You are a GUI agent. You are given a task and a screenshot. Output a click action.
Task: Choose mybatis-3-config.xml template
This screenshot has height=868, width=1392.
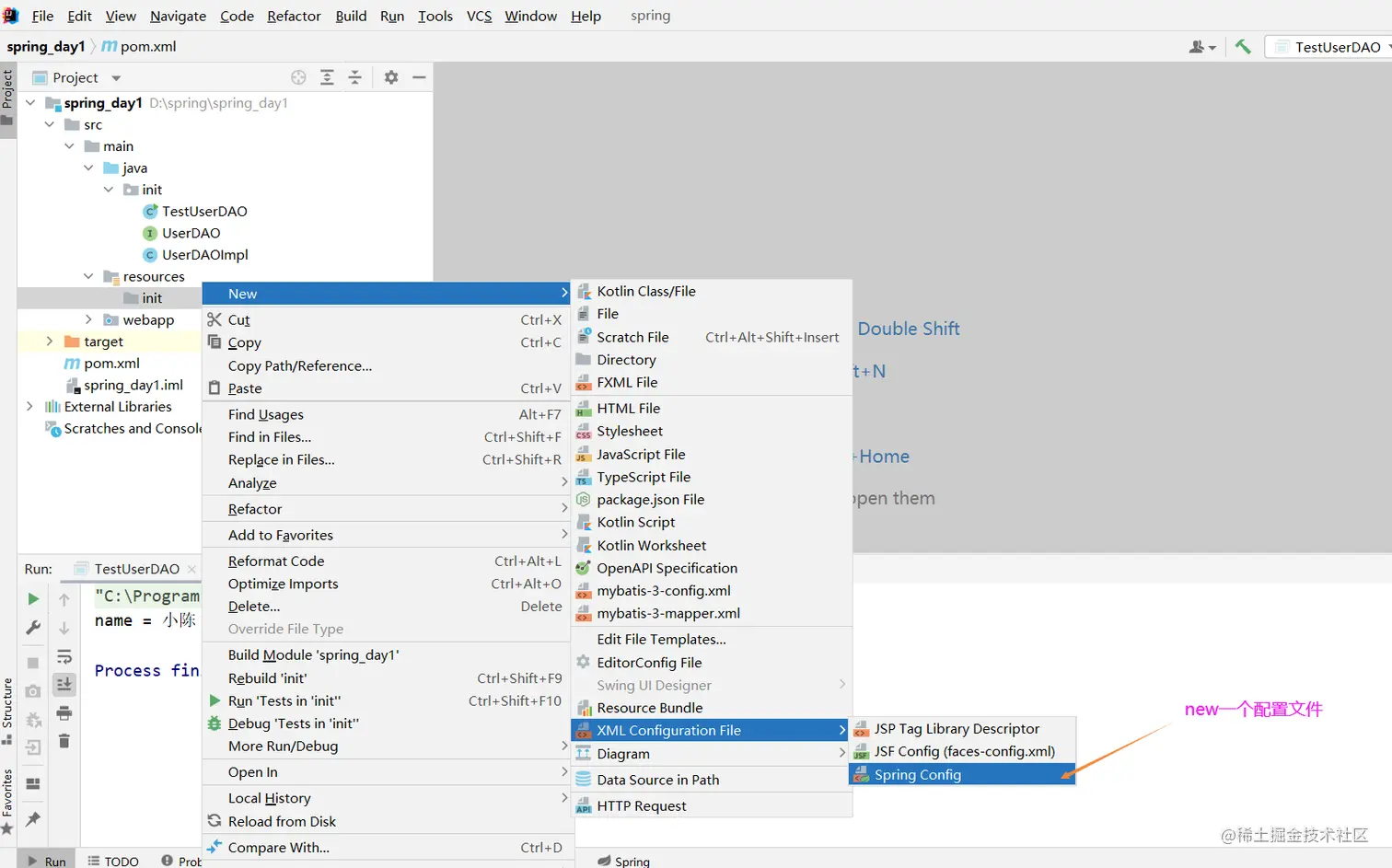(x=711, y=591)
